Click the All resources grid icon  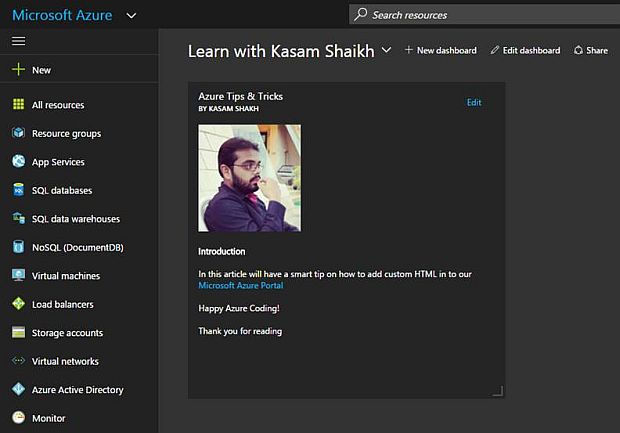point(18,105)
